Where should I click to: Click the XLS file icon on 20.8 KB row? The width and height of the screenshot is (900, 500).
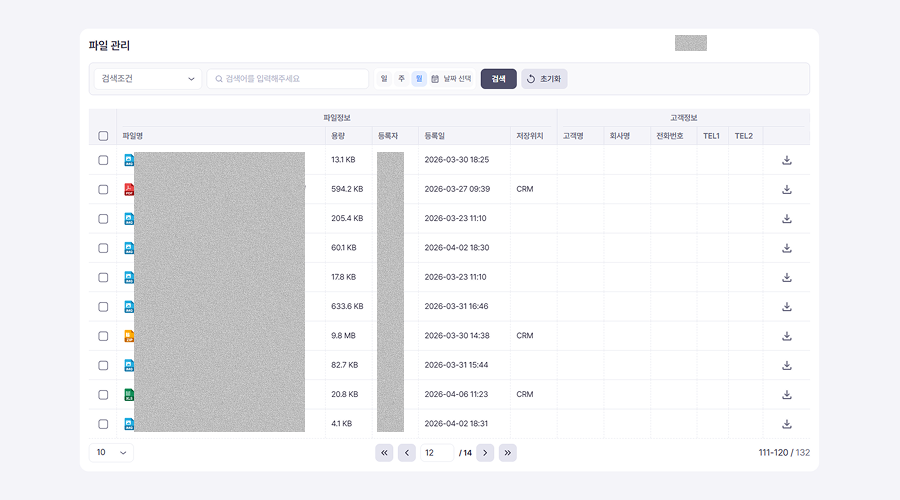coord(129,394)
